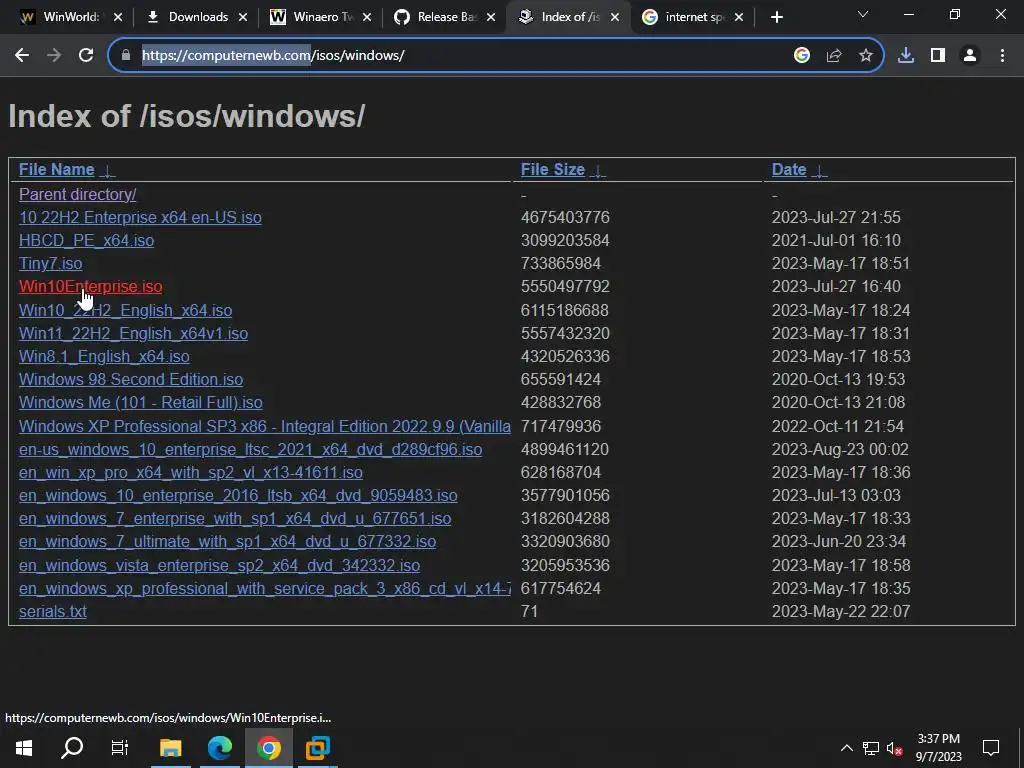Download Windows 98 Second Edition.iso
Image resolution: width=1024 pixels, height=768 pixels.
click(x=131, y=379)
